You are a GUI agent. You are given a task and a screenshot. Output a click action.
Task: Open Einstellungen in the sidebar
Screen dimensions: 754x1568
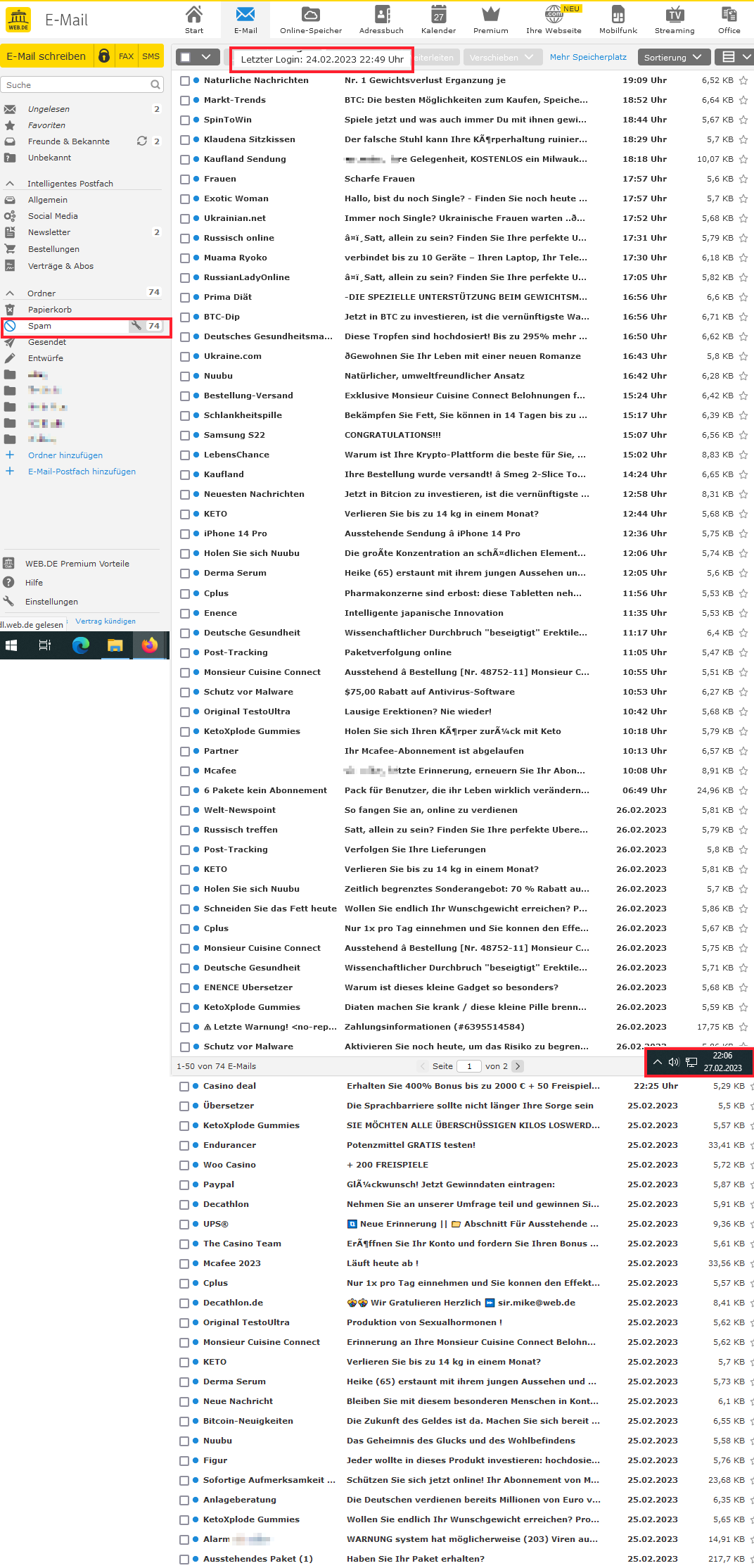point(52,602)
